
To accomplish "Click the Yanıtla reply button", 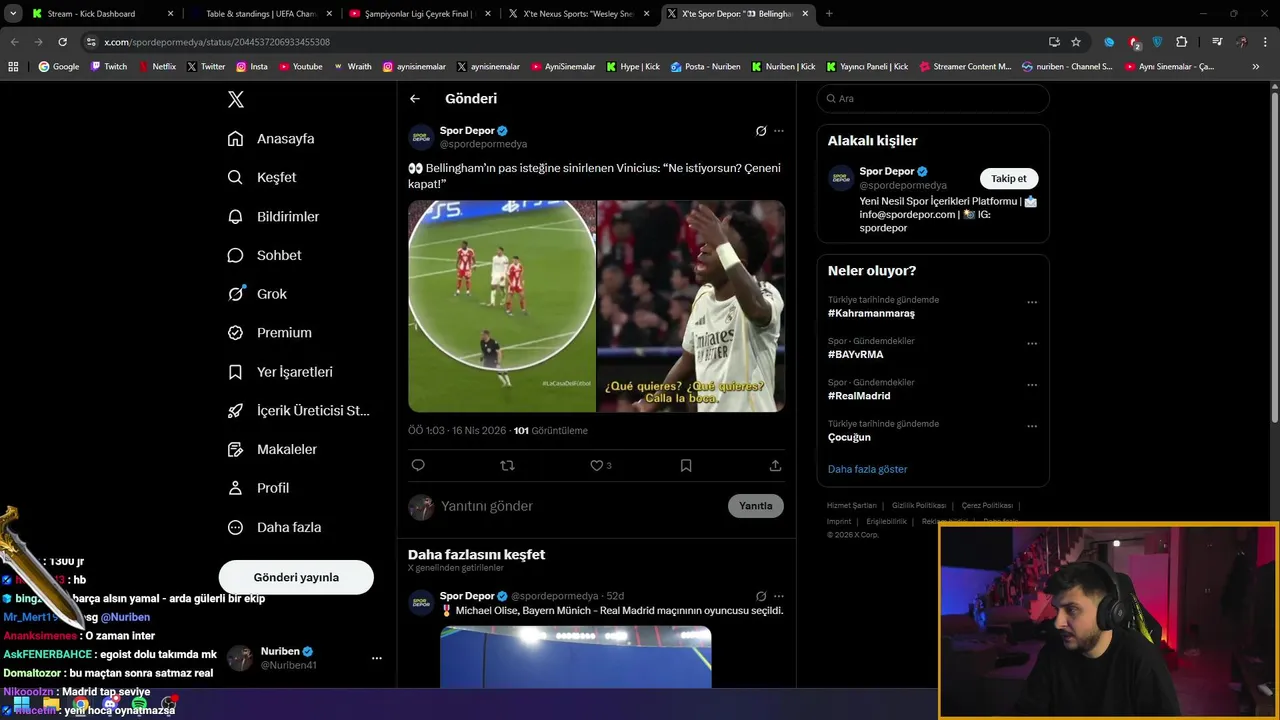I will 756,506.
